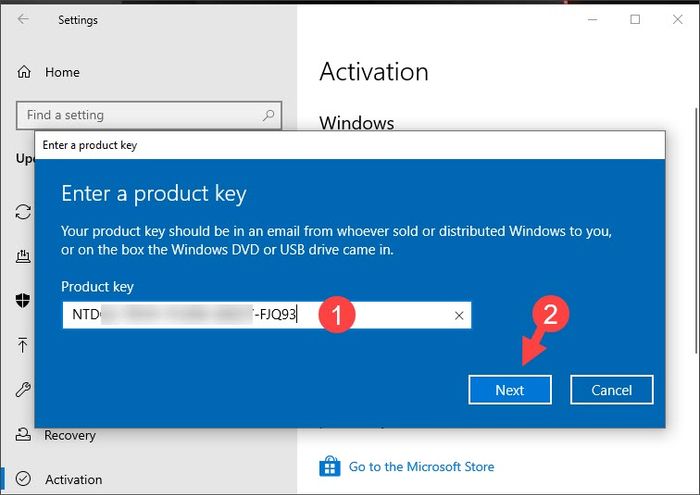Image resolution: width=700 pixels, height=495 pixels.
Task: Open Windows Security via shield icon
Action: coord(23,300)
